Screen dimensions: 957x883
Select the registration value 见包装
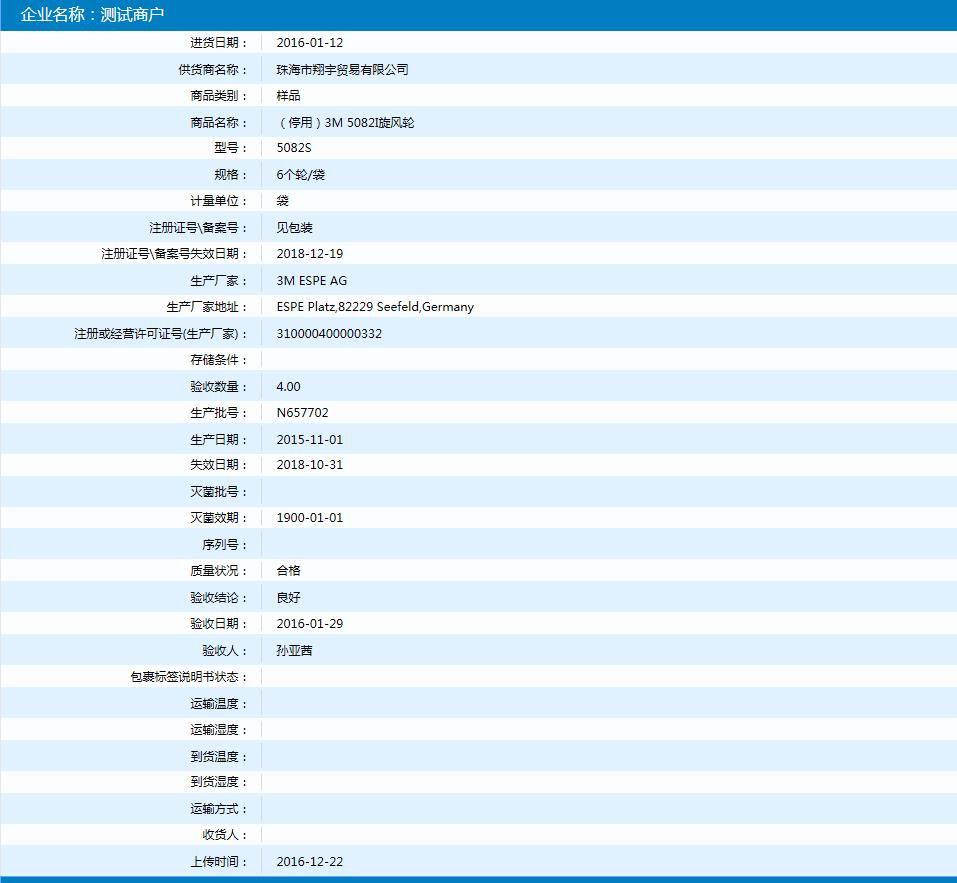click(294, 228)
